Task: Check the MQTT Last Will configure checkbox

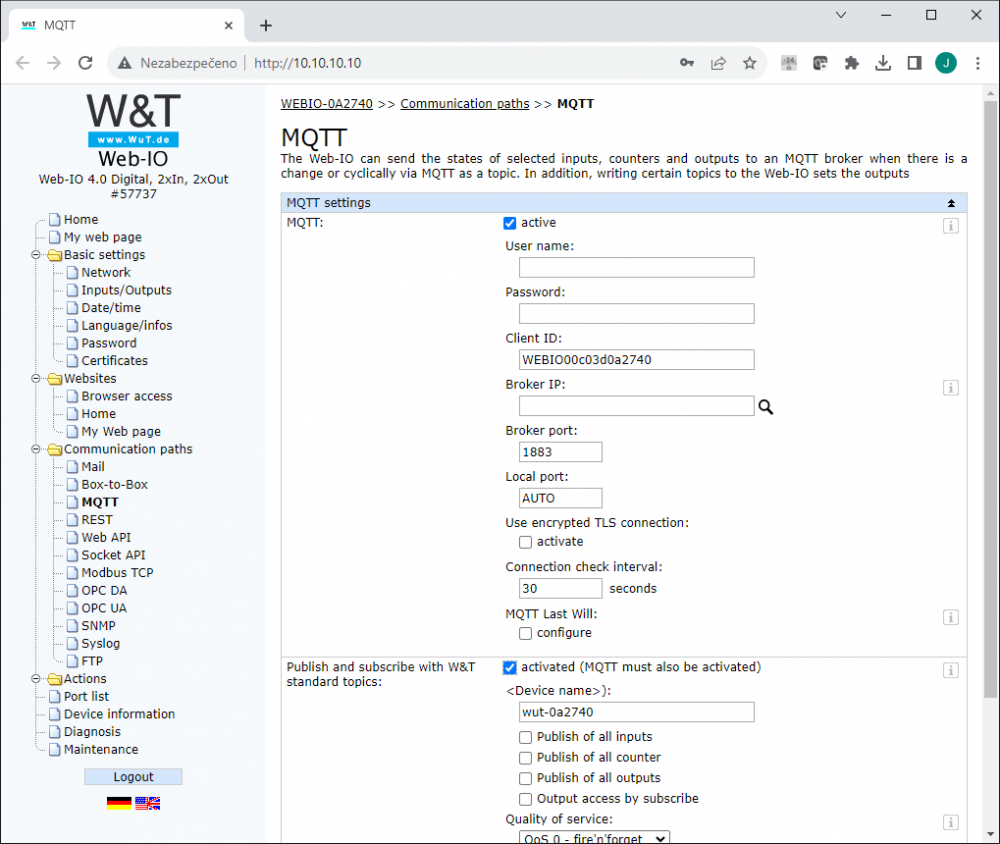Action: click(x=525, y=633)
